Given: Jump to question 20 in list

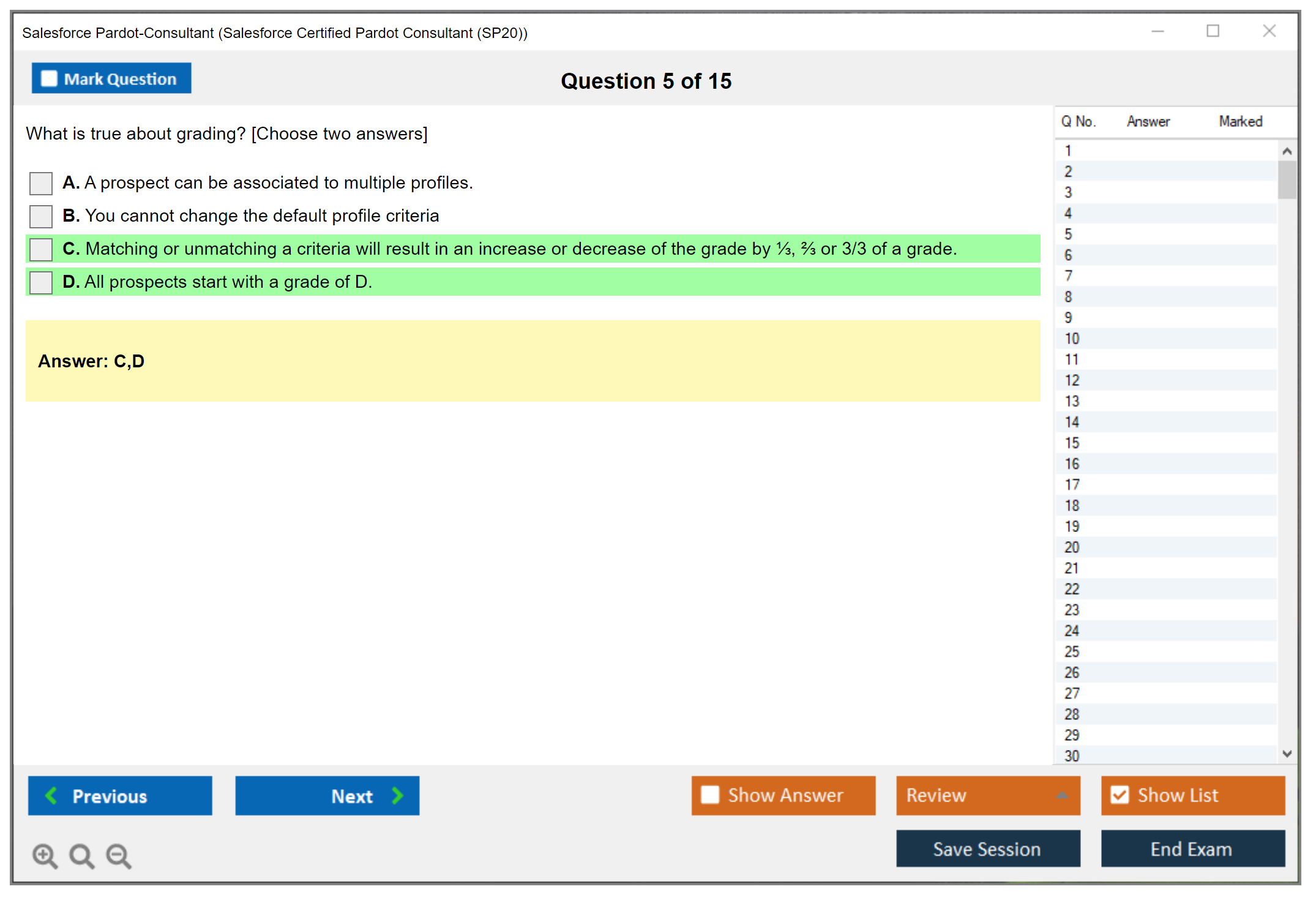Looking at the screenshot, I should click(1072, 547).
